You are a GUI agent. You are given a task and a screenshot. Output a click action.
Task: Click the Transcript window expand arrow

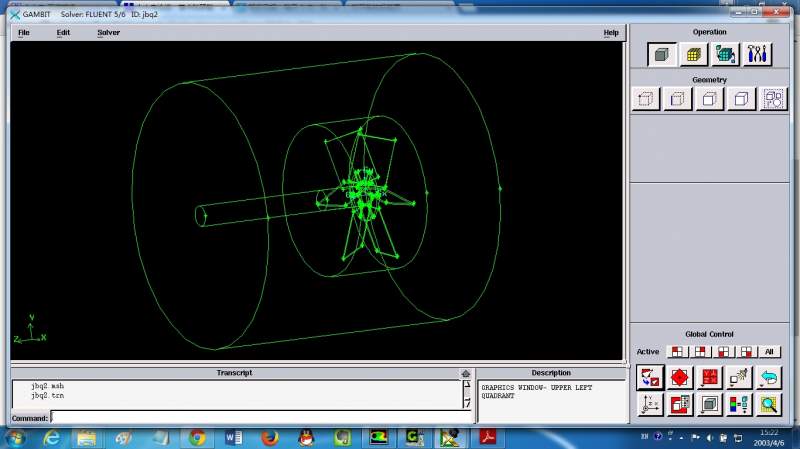[466, 373]
